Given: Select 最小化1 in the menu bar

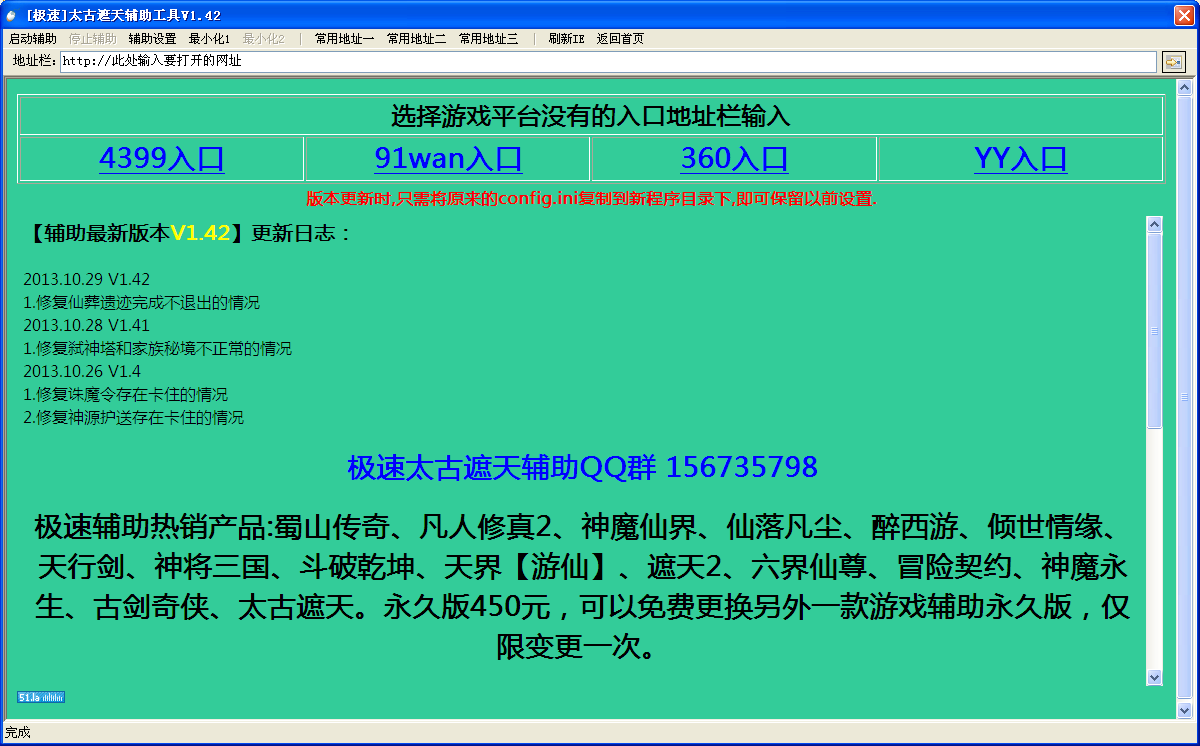Looking at the screenshot, I should 210,39.
